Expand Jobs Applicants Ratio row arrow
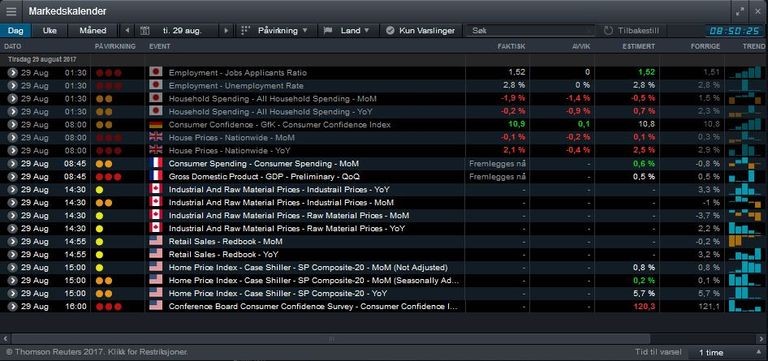The image size is (768, 361). pos(13,72)
